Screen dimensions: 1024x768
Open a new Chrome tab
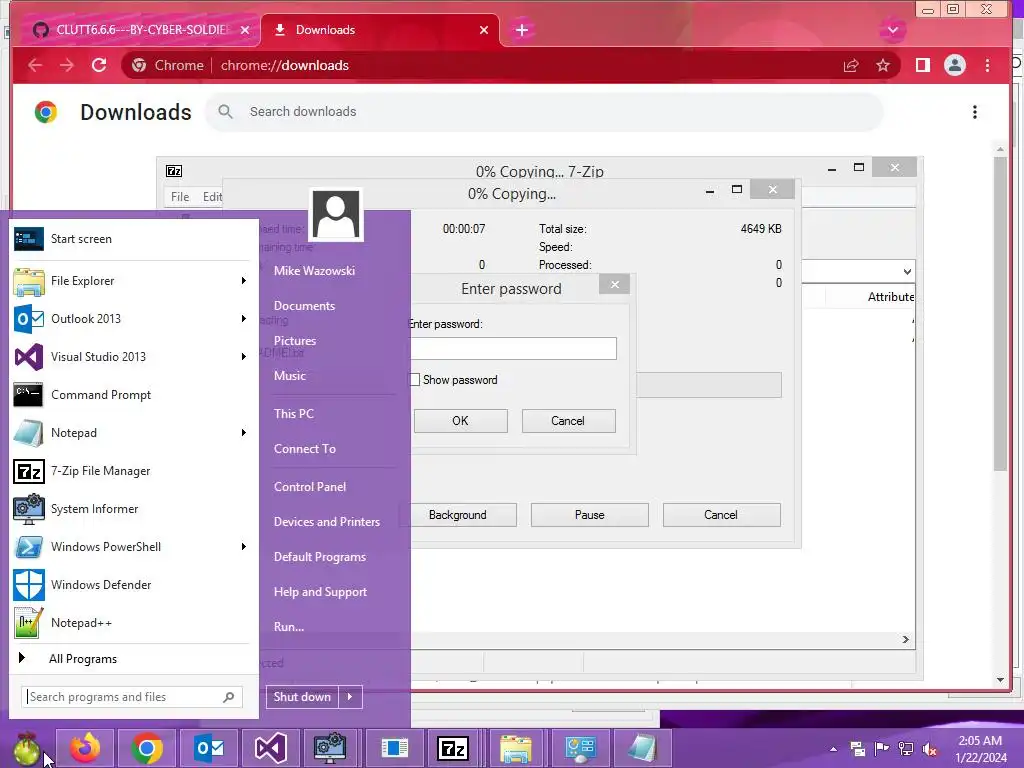tap(522, 30)
